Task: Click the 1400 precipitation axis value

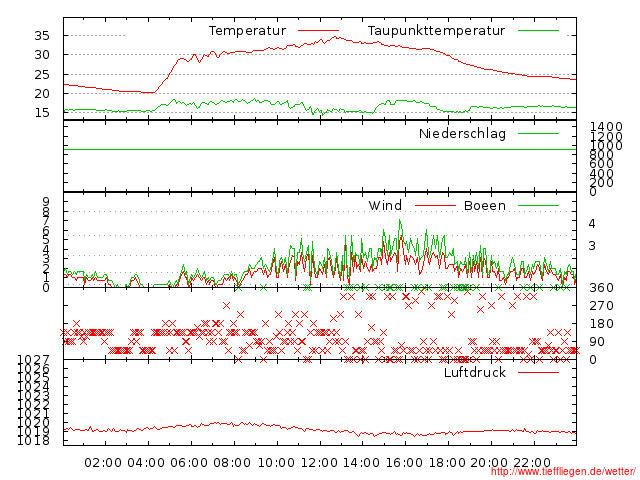Action: pos(606,127)
